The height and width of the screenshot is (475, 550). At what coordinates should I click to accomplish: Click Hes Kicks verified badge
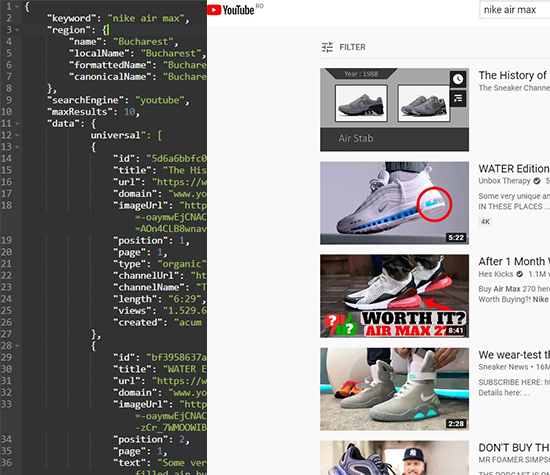[519, 274]
